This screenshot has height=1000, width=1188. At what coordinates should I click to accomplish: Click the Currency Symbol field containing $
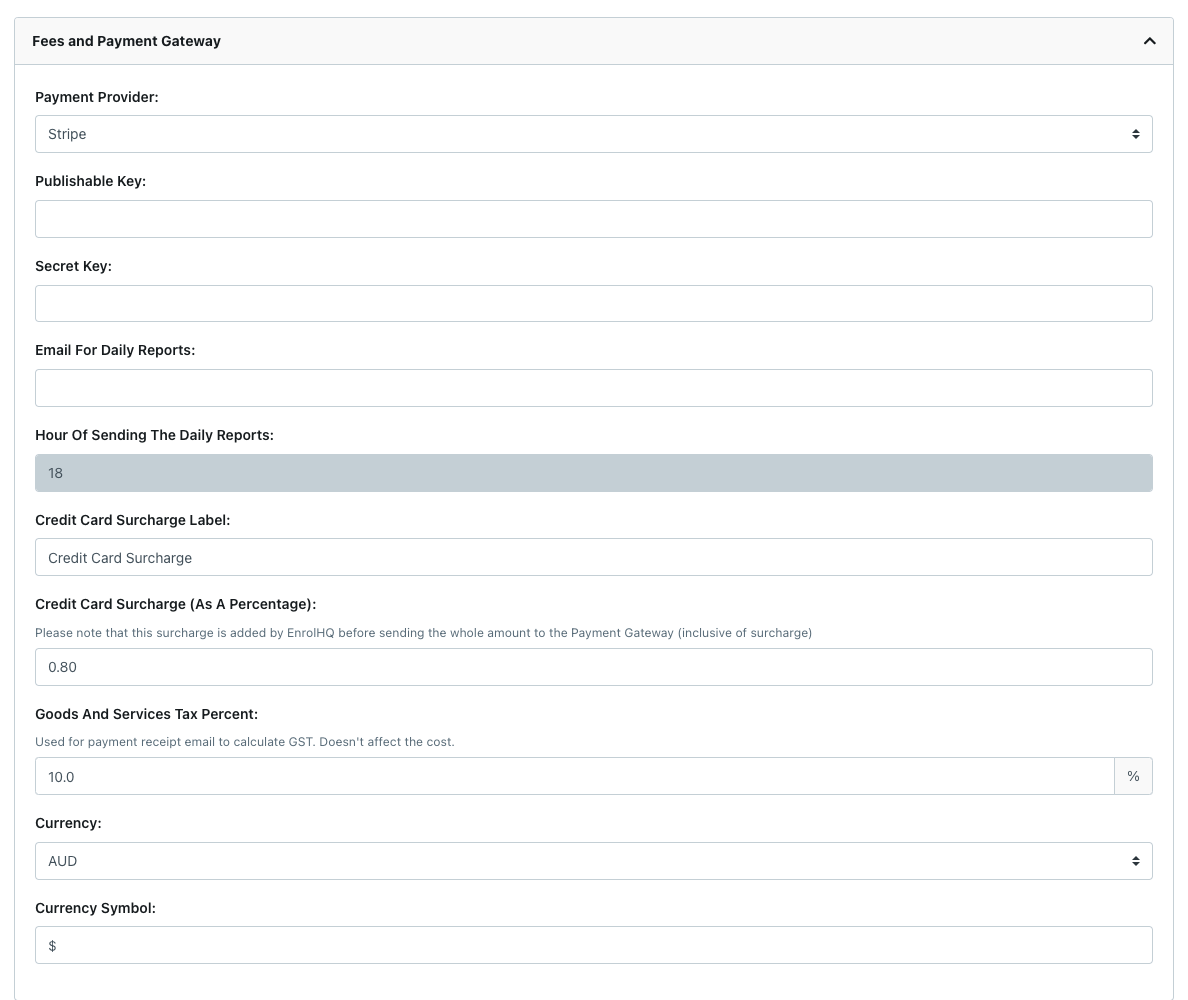click(593, 945)
